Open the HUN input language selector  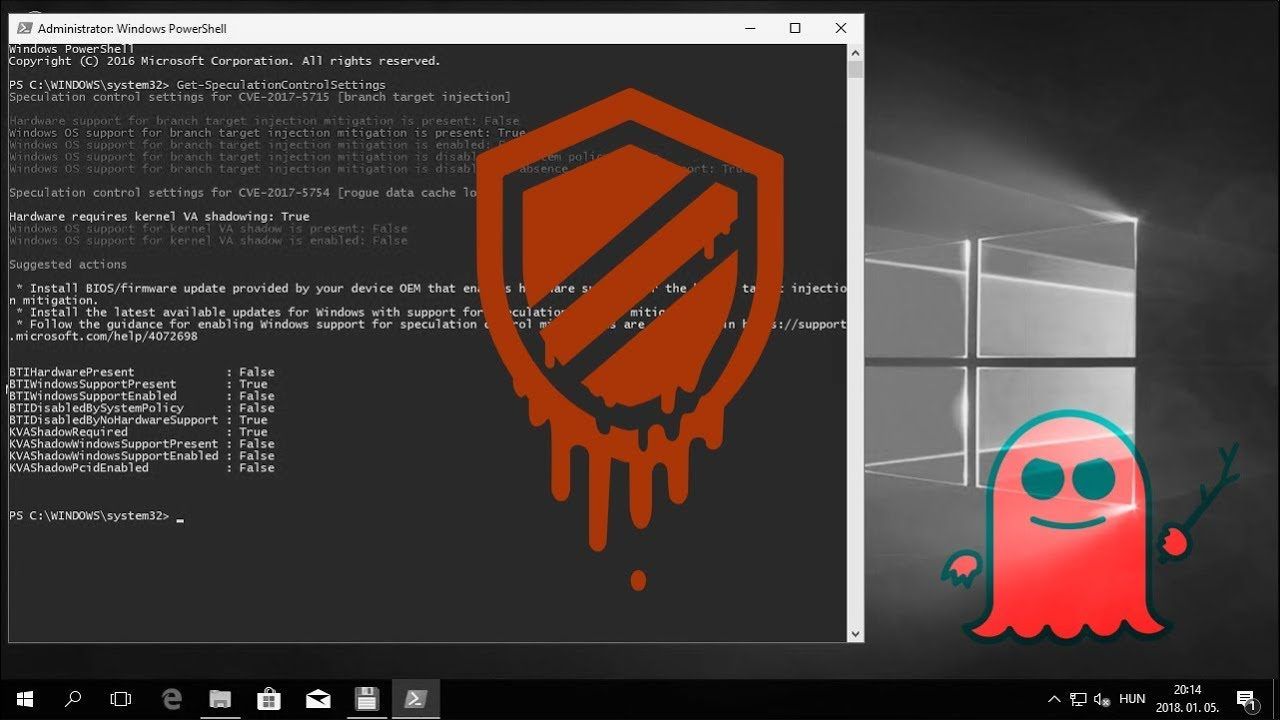tap(1132, 699)
